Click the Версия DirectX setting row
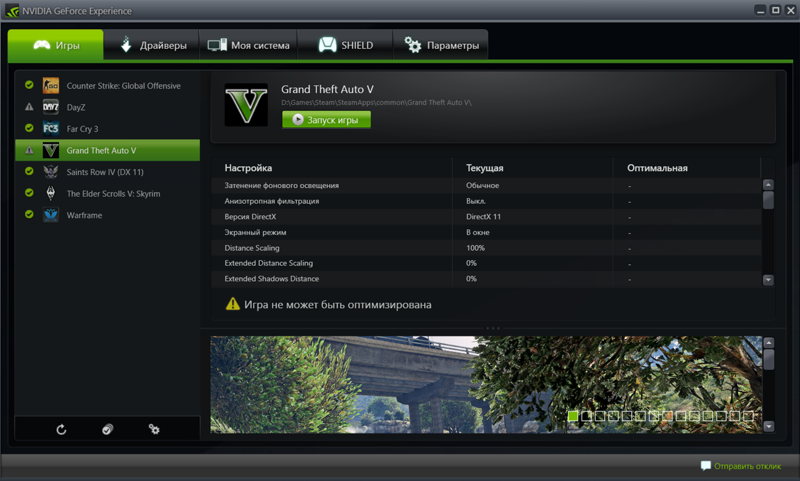The image size is (800, 481). [486, 216]
